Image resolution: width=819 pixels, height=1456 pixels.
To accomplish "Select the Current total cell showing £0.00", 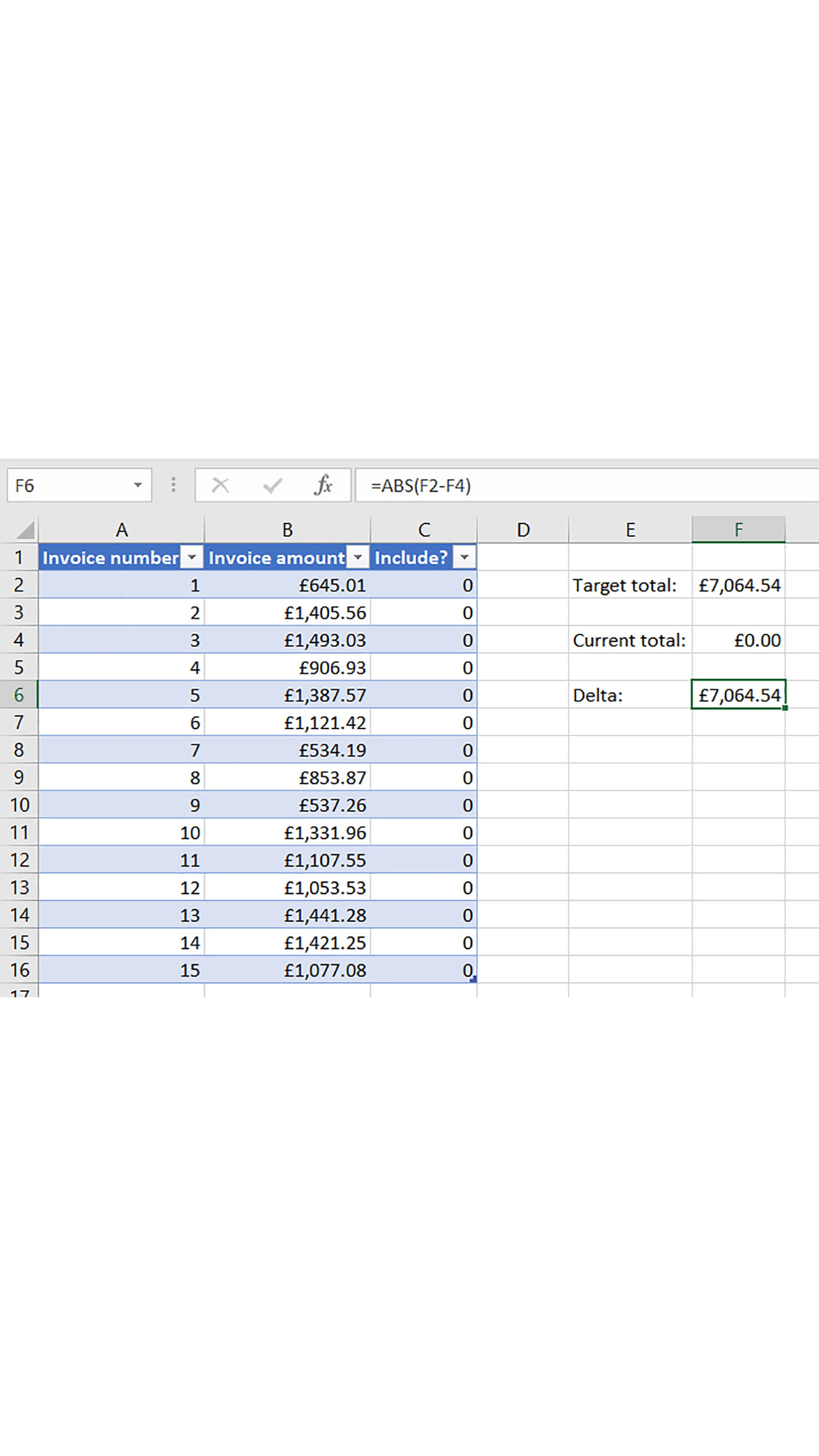I will click(738, 640).
